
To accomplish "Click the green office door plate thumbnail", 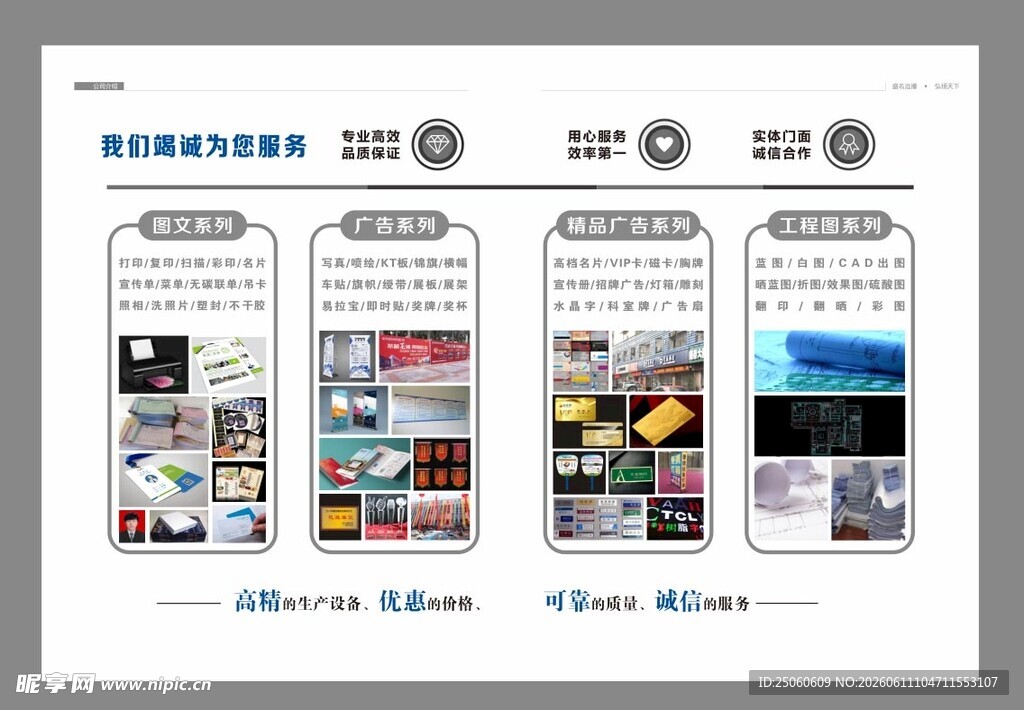I will [632, 472].
